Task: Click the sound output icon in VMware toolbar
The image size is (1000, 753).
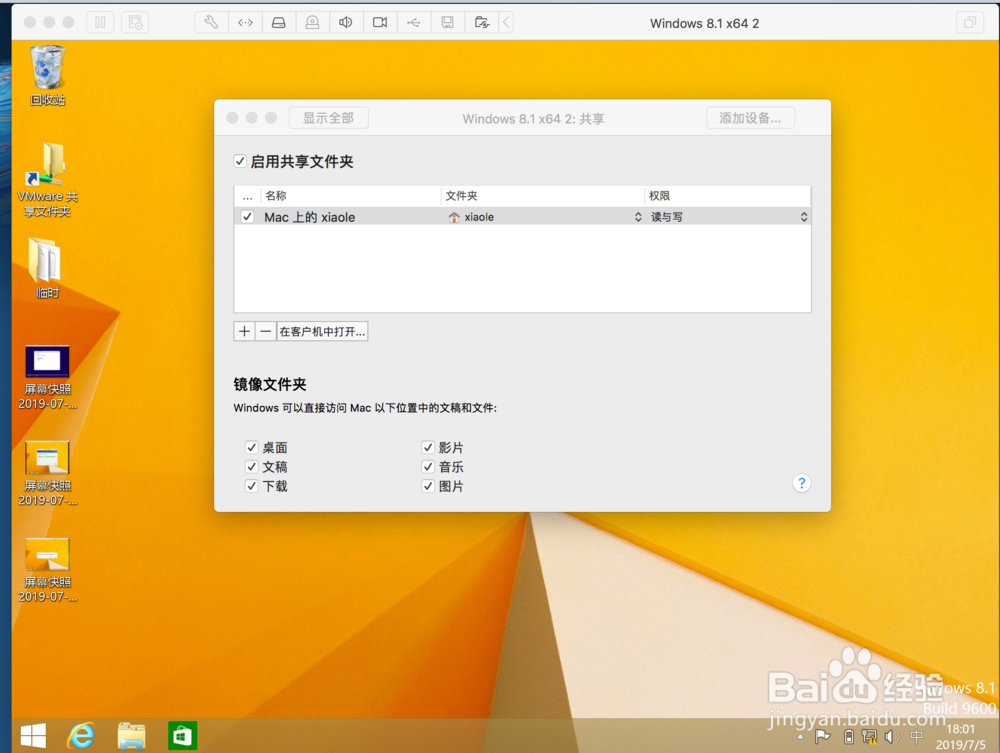Action: coord(346,22)
